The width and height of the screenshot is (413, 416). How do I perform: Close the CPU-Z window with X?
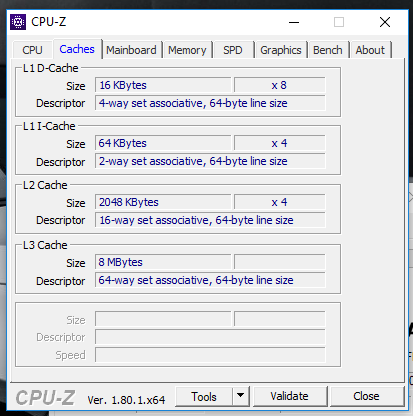coord(385,22)
